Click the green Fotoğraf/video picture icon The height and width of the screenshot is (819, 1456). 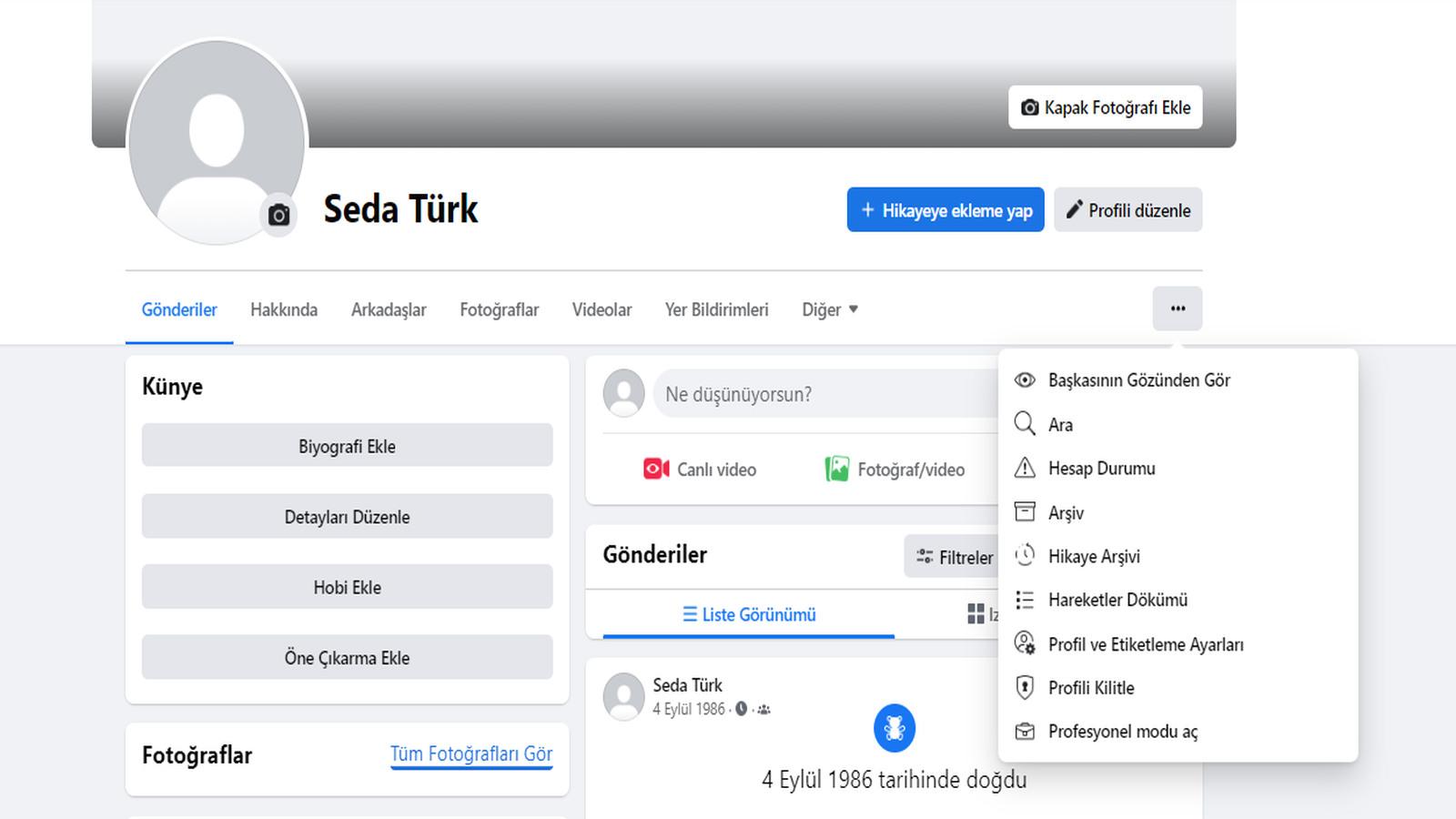point(836,469)
